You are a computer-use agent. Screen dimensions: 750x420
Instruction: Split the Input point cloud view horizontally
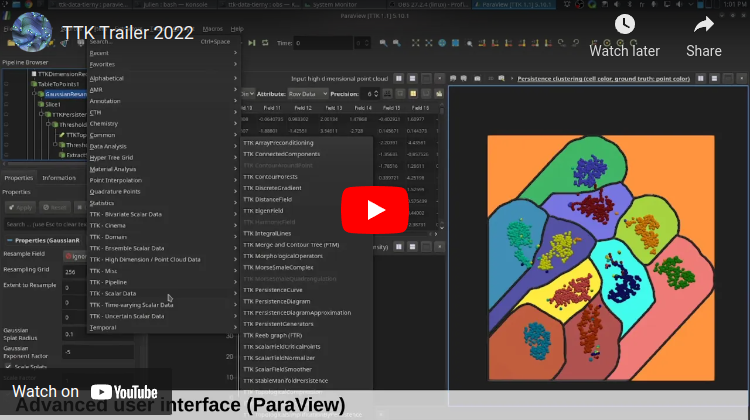(398, 78)
